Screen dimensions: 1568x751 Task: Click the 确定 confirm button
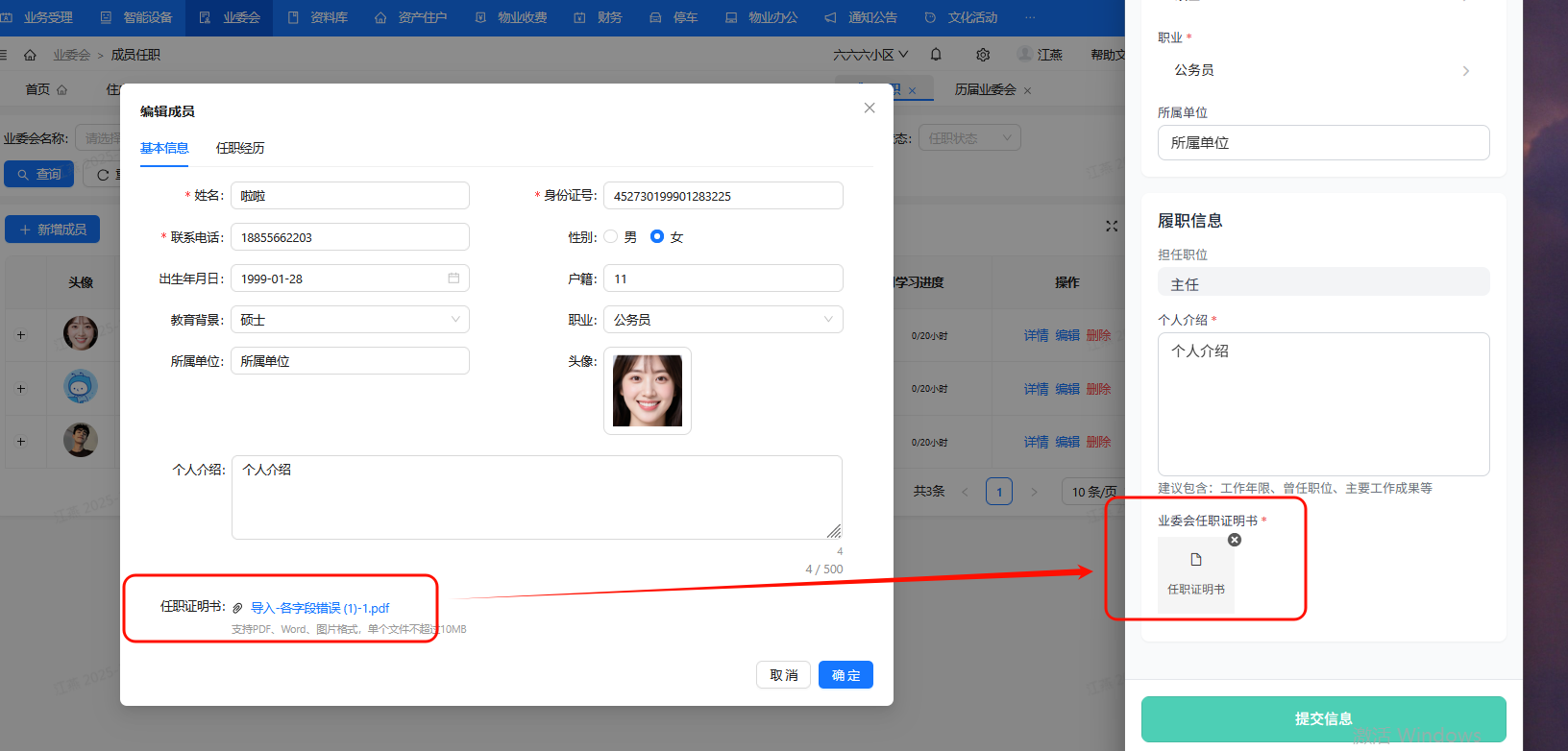pyautogui.click(x=845, y=675)
